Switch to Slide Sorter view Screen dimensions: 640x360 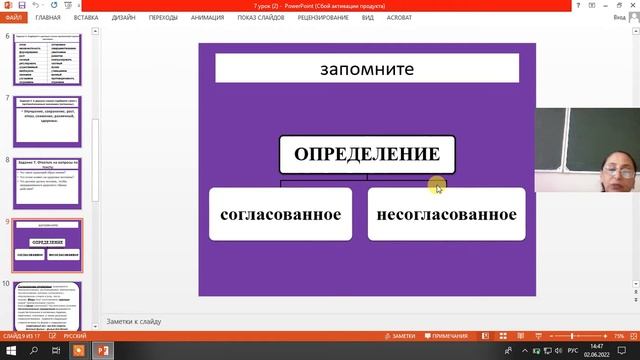(x=503, y=336)
